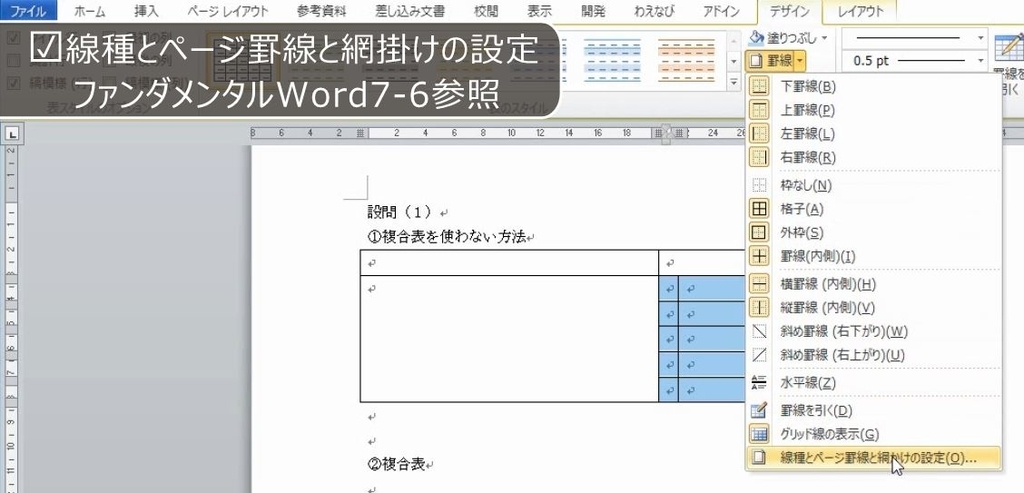
Task: Switch to the レイアウト table tools tab
Action: [x=860, y=10]
